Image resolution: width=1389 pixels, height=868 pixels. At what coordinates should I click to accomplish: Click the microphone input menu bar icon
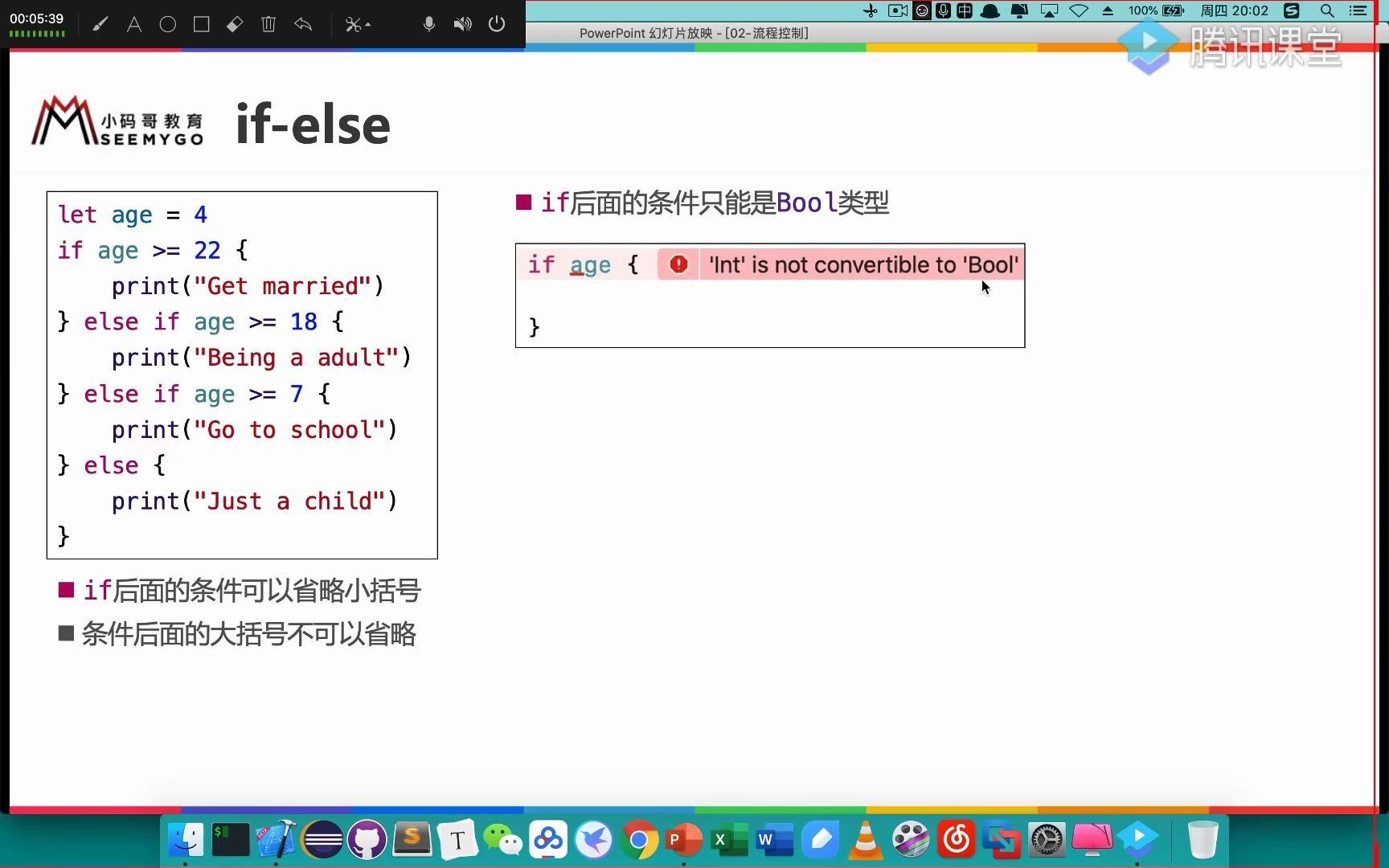[x=943, y=10]
